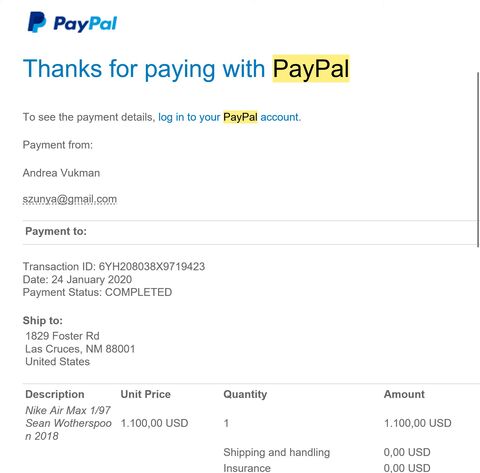Click the payer name Andrea Vukman
The height and width of the screenshot is (473, 480).
(x=61, y=173)
